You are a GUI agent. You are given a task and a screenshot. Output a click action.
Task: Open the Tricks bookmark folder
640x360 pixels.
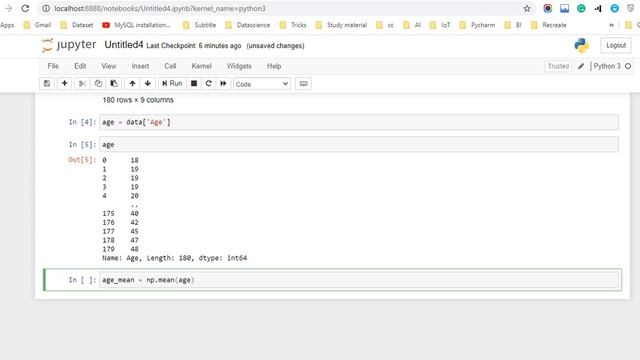click(293, 25)
